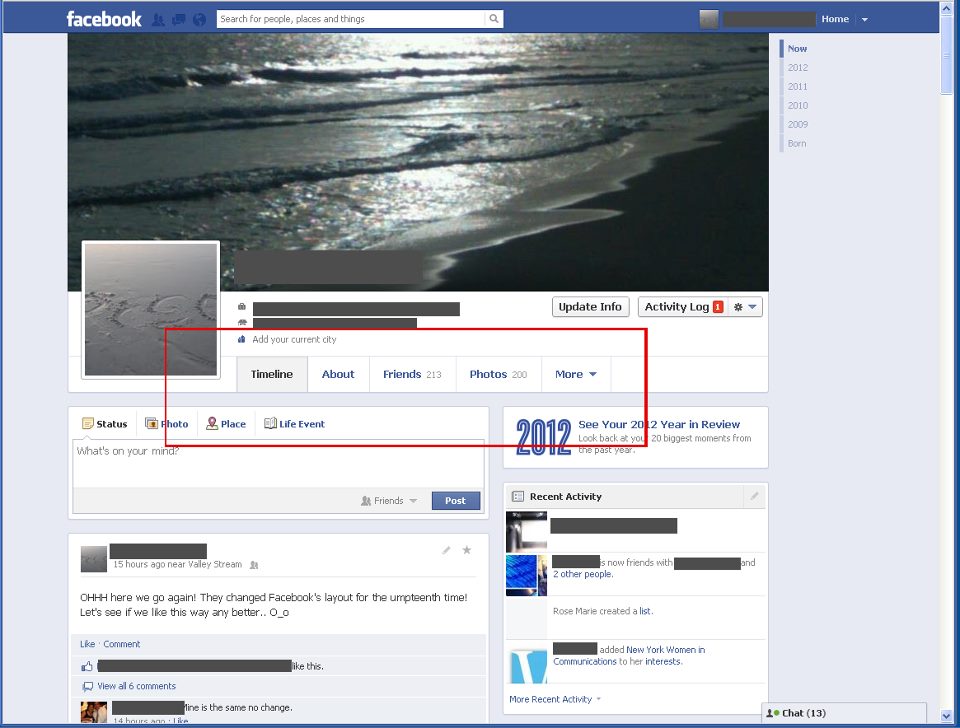
Task: Edit Recent Activity with pencil icon
Action: (x=755, y=496)
